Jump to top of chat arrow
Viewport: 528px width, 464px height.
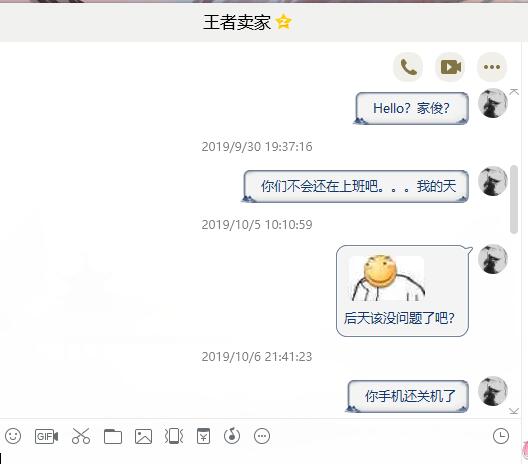pos(514,92)
